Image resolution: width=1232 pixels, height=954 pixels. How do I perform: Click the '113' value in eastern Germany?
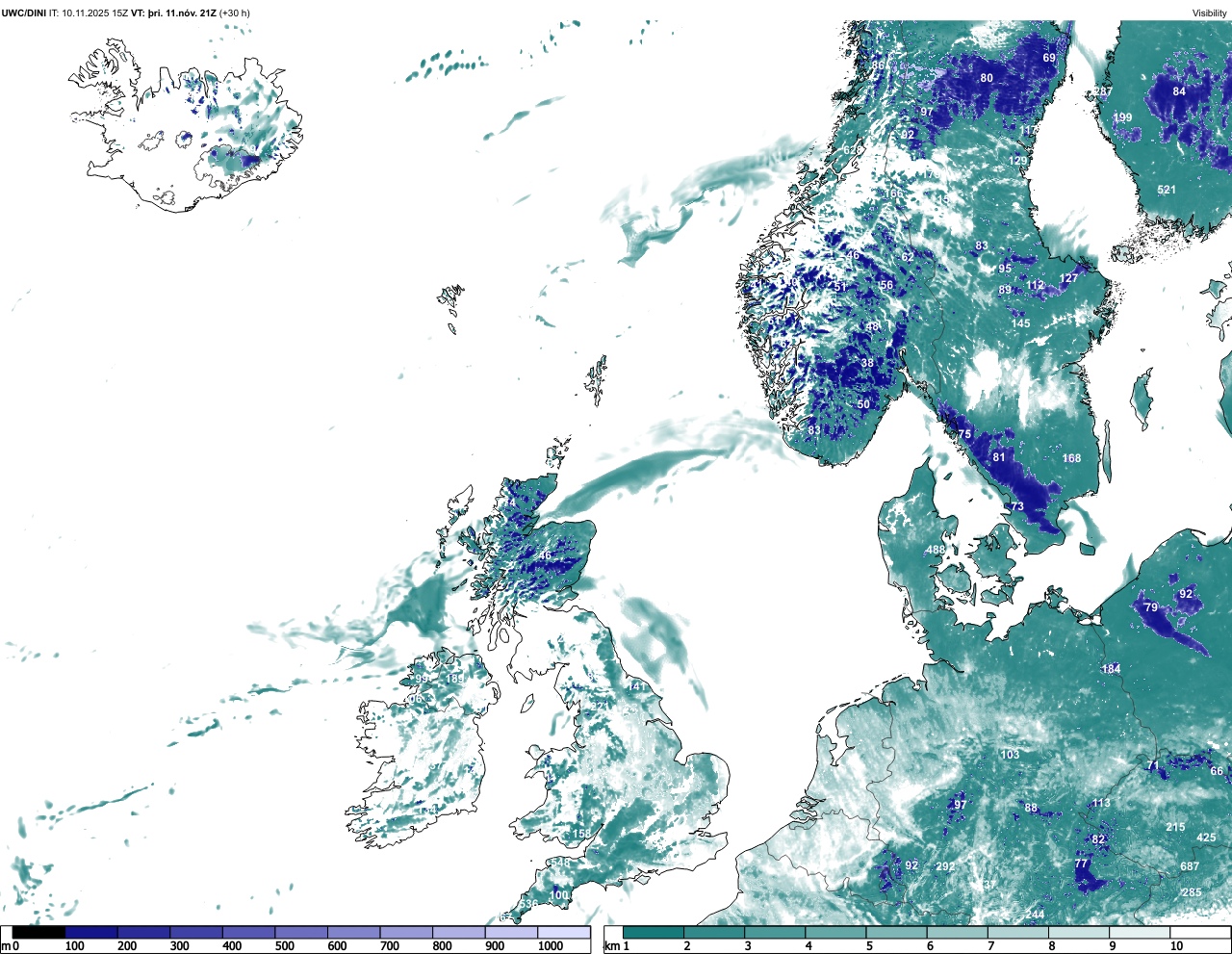coord(1101,803)
